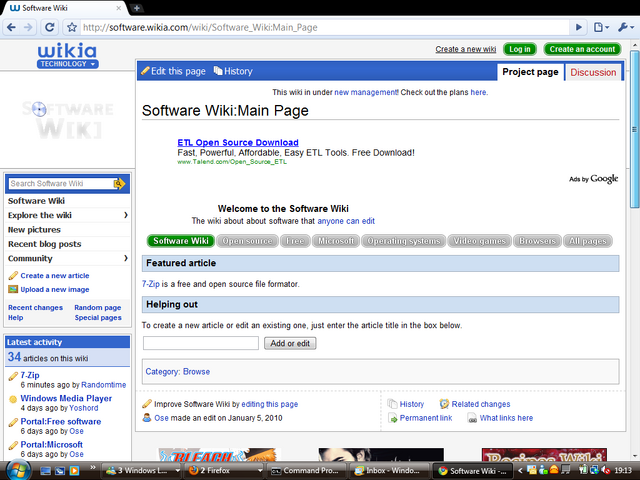Select the Video games portal tab
The width and height of the screenshot is (640, 480).
[x=480, y=241]
